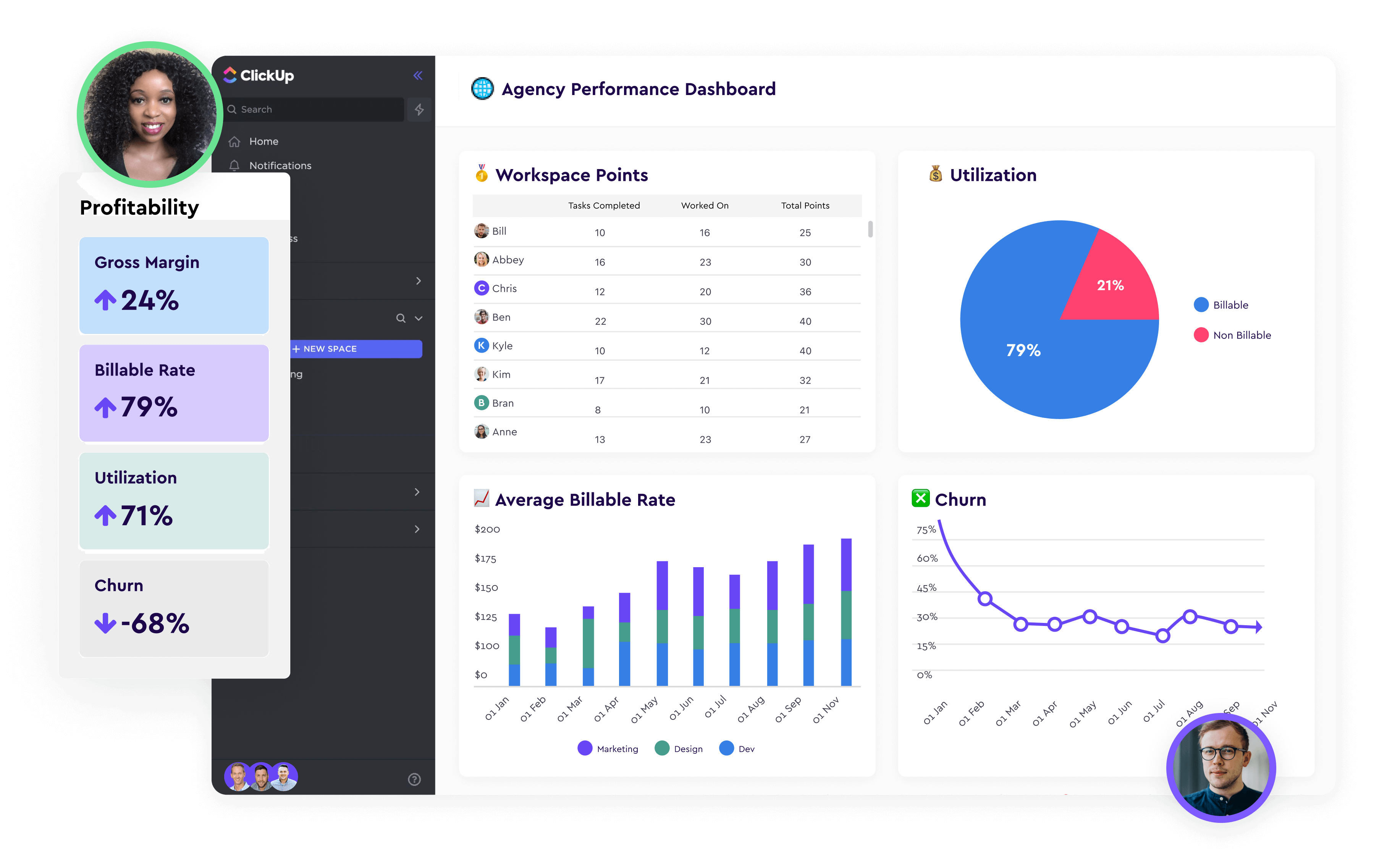The image size is (1400, 850).
Task: Click the Profitability panel heading
Action: coord(139,208)
